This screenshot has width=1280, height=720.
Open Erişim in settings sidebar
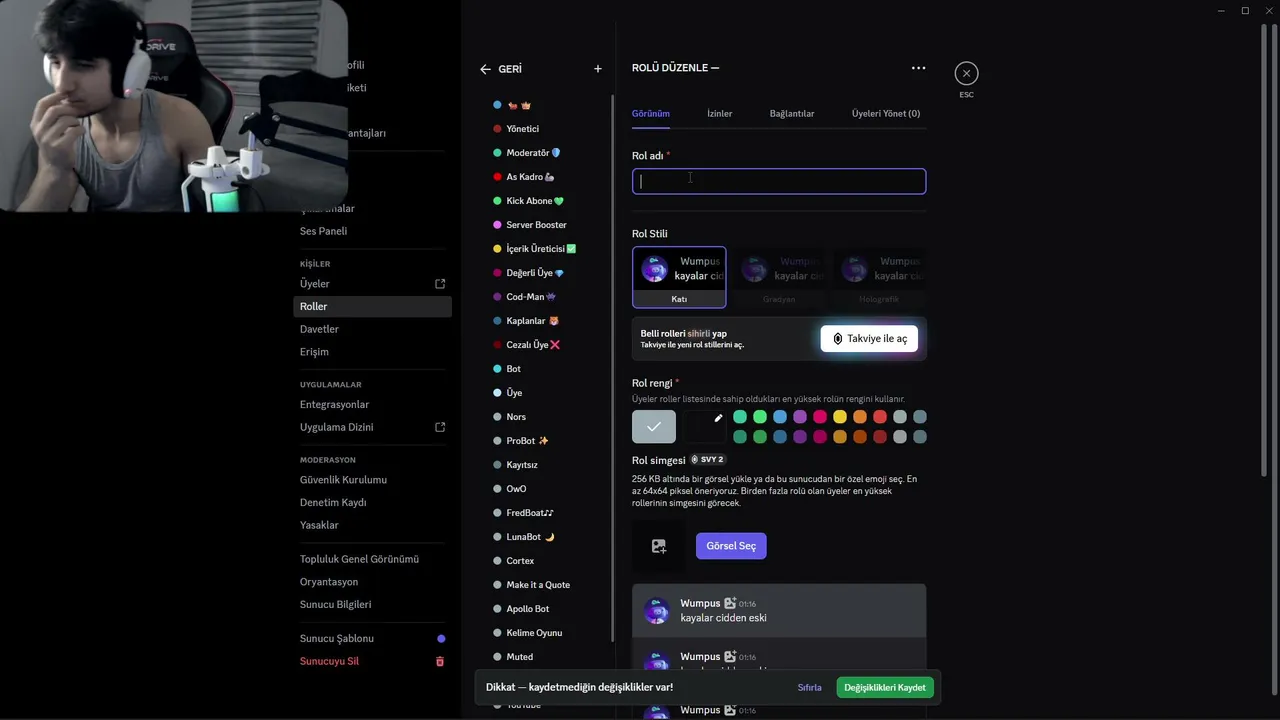tap(372, 352)
